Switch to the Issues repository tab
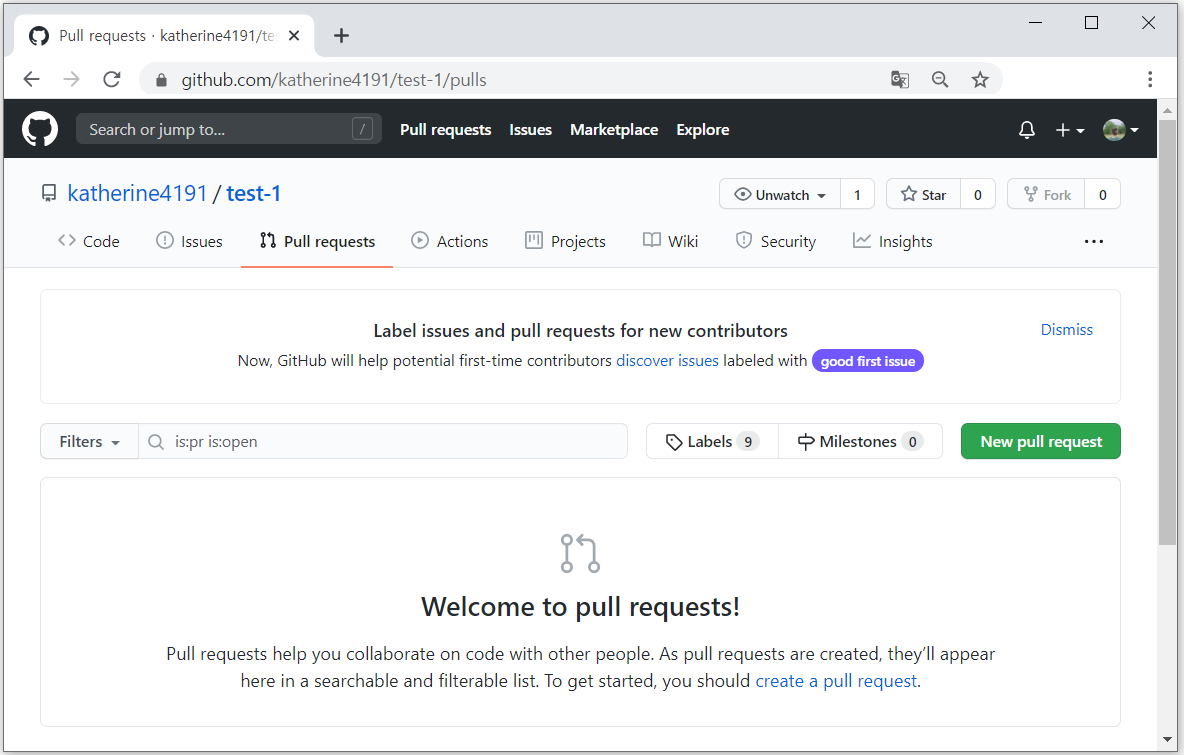The image size is (1184, 755). (189, 242)
